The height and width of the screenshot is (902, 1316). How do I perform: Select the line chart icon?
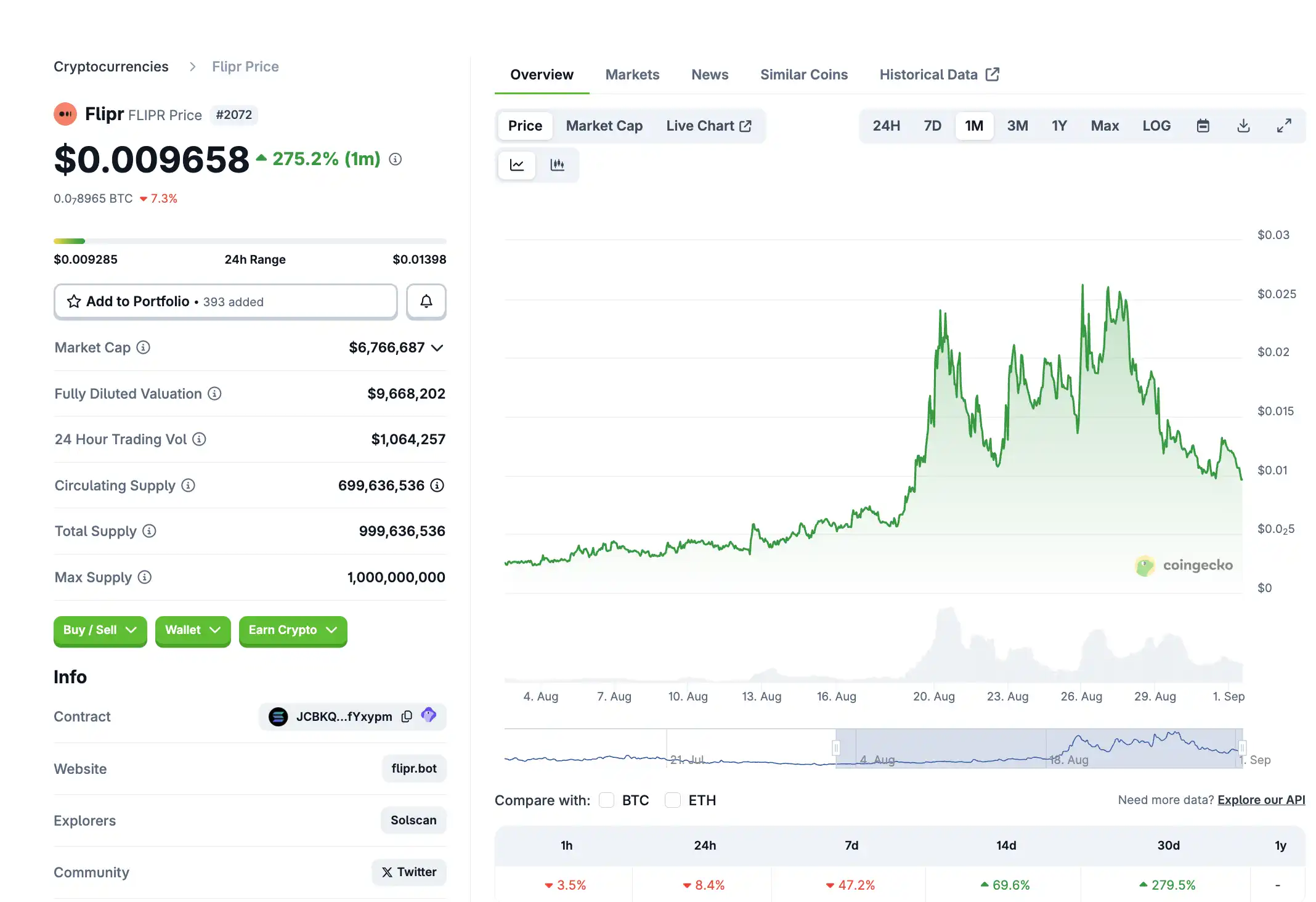point(516,165)
